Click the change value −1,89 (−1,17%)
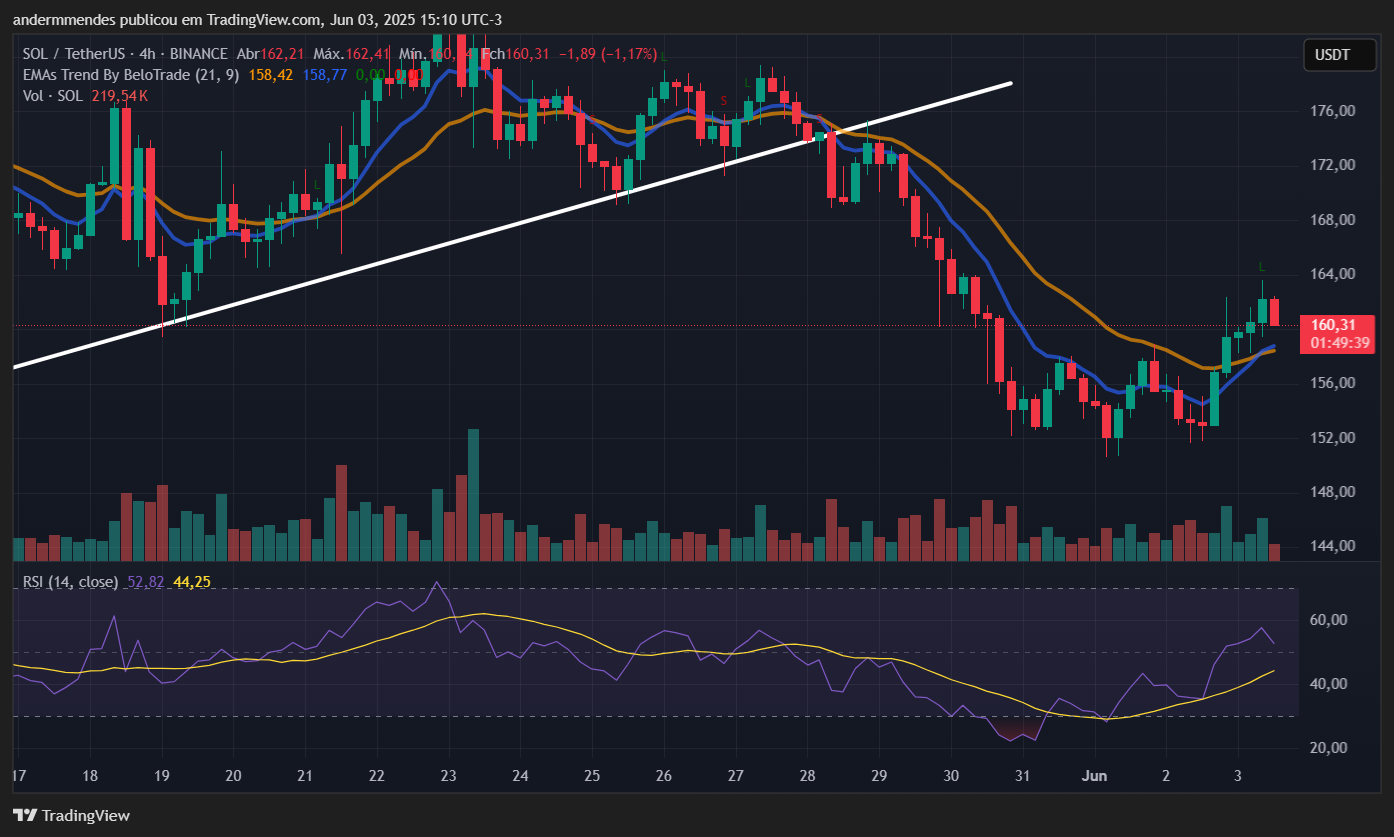This screenshot has height=837, width=1394. click(x=607, y=54)
